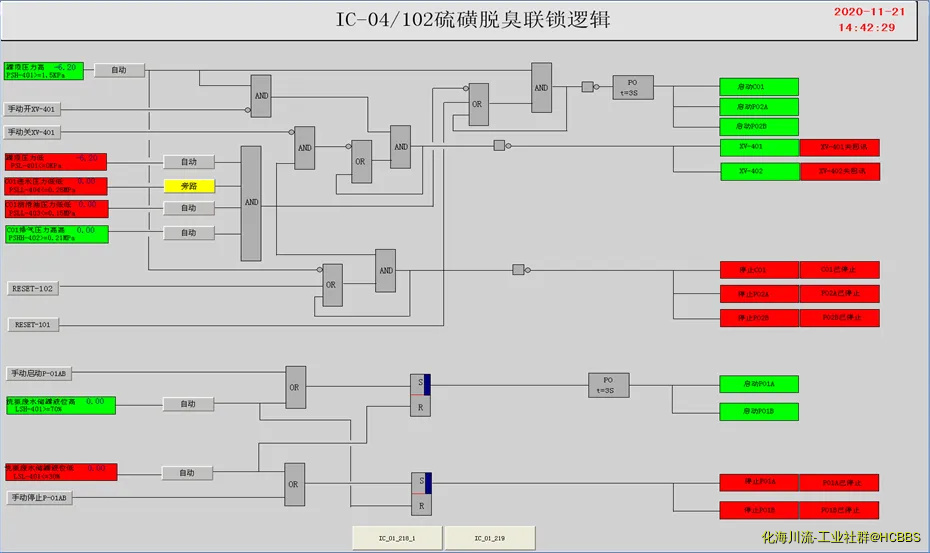This screenshot has width=930, height=553.
Task: Click the 手动停止P-01AB button
Action: (x=39, y=498)
